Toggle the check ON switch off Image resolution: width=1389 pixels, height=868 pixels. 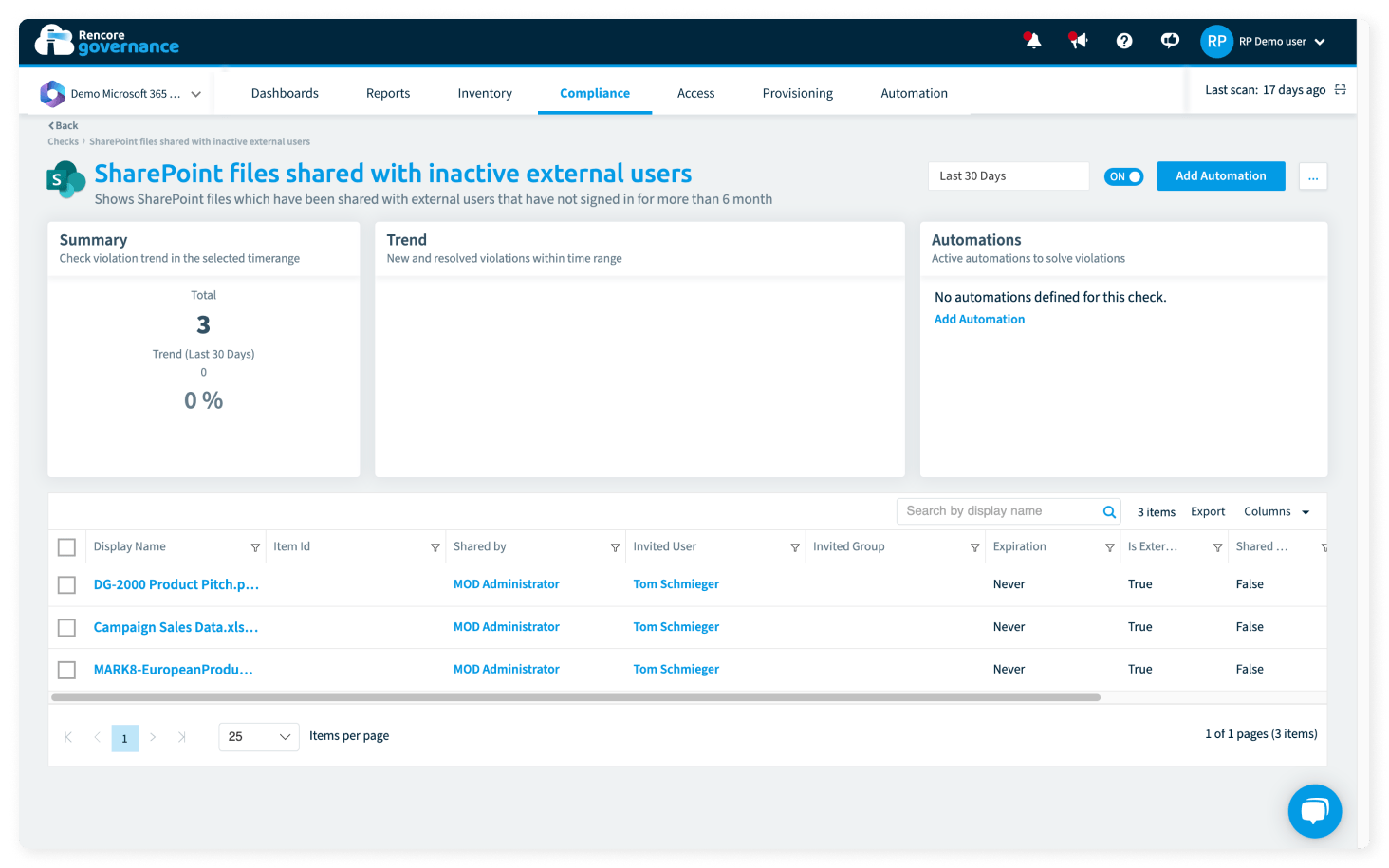(1123, 176)
